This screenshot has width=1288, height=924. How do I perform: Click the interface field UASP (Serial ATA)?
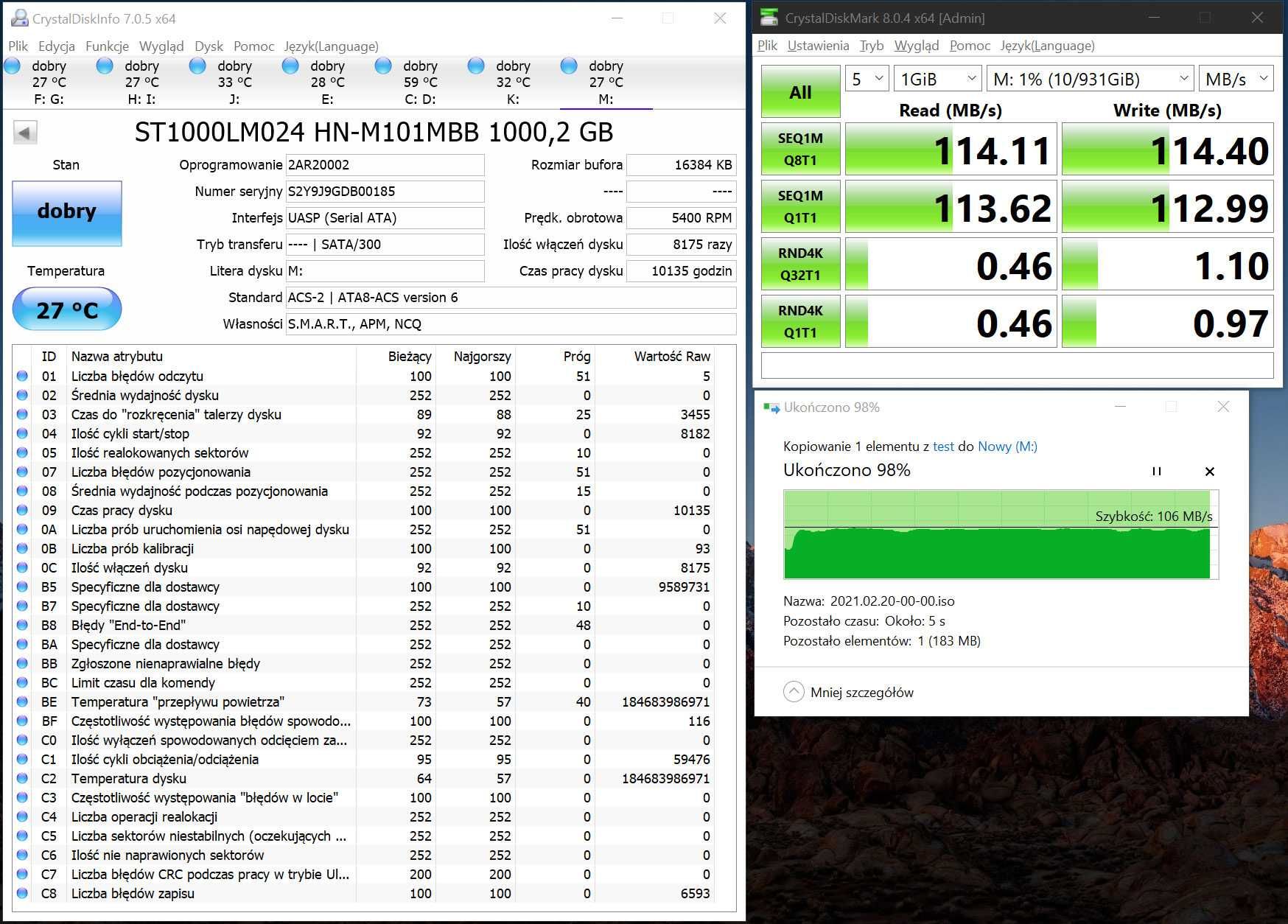[x=385, y=218]
